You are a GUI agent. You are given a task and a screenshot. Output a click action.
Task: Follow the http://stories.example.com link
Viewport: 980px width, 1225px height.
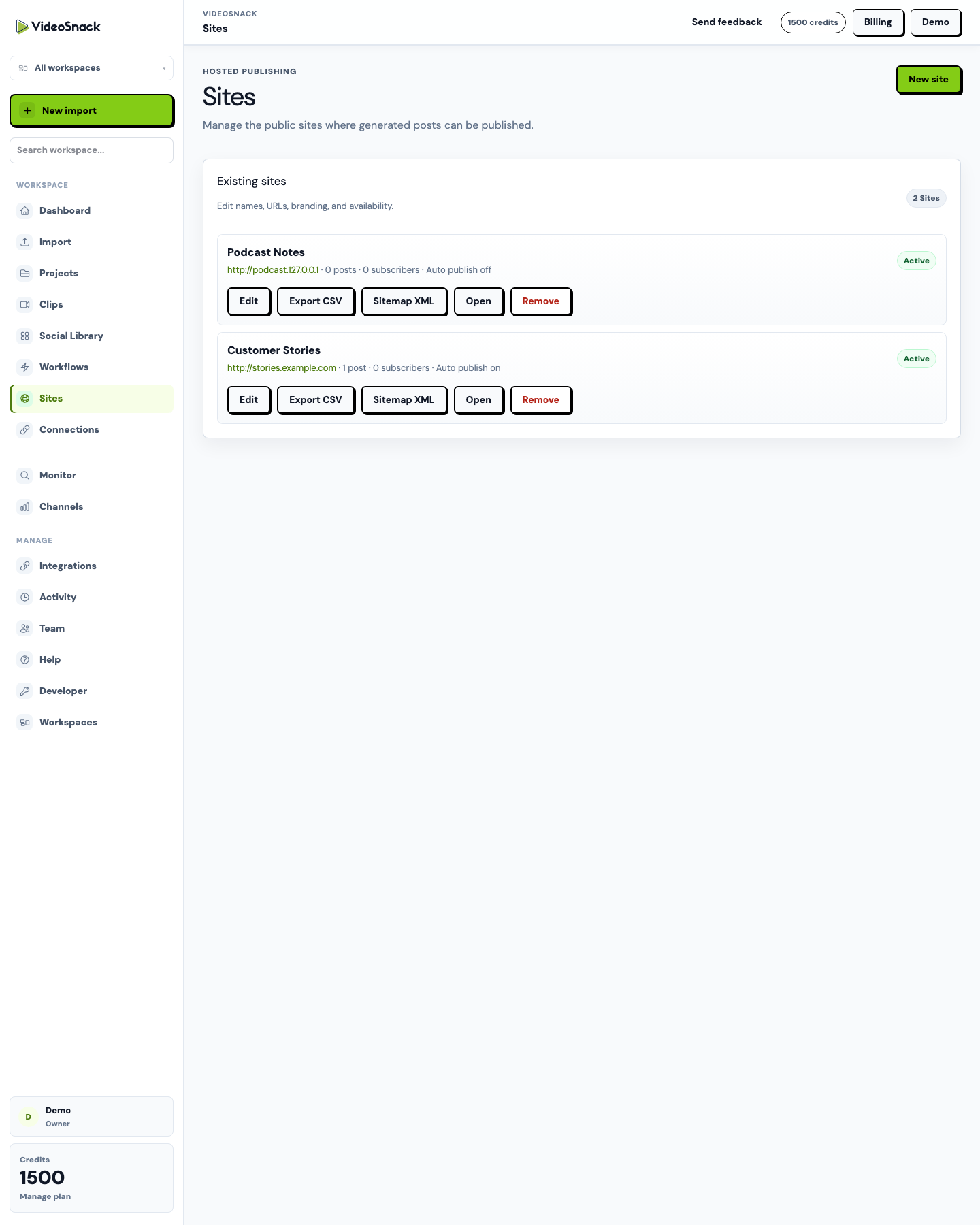click(x=282, y=368)
